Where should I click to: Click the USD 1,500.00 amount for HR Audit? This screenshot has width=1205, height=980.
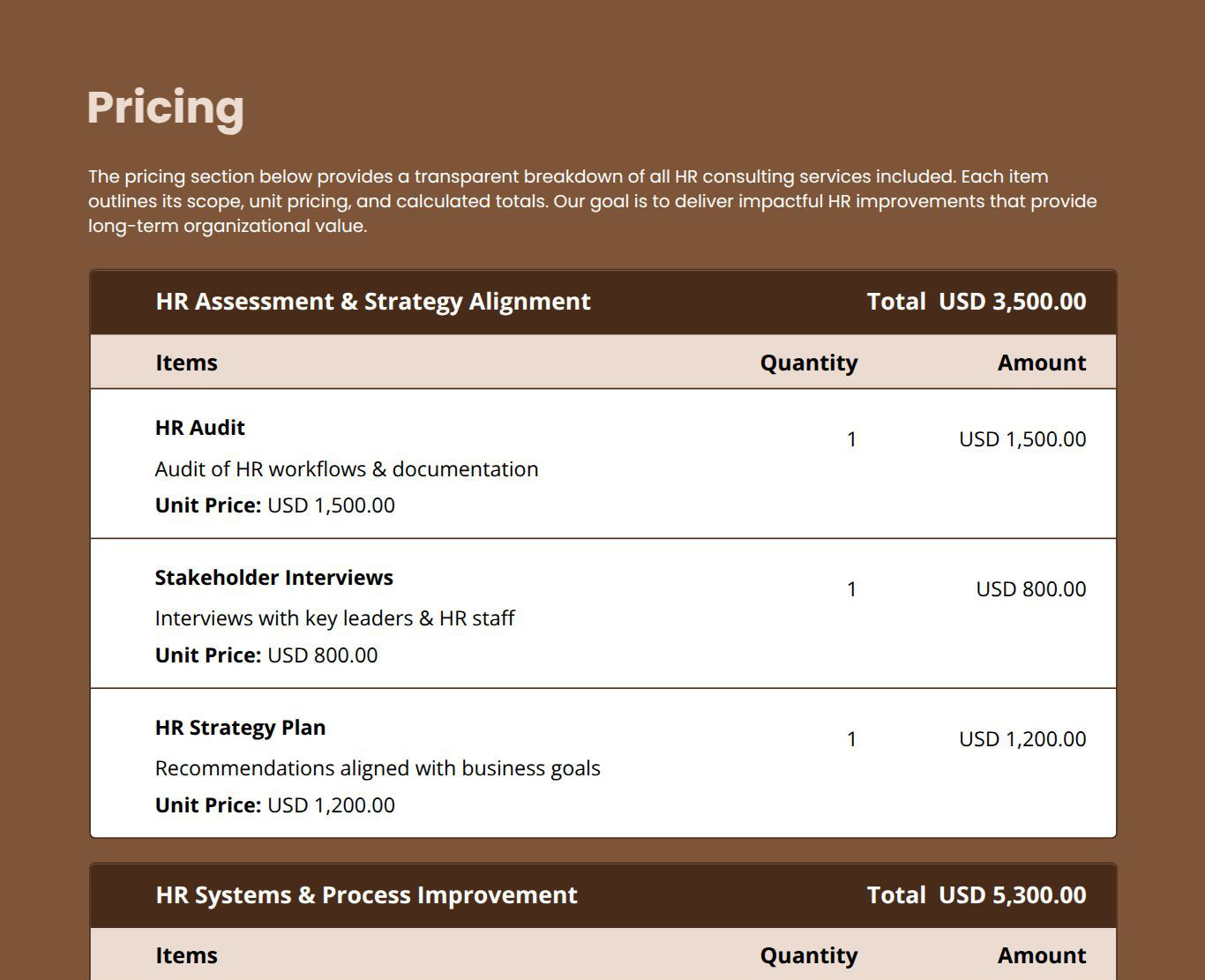point(1023,438)
